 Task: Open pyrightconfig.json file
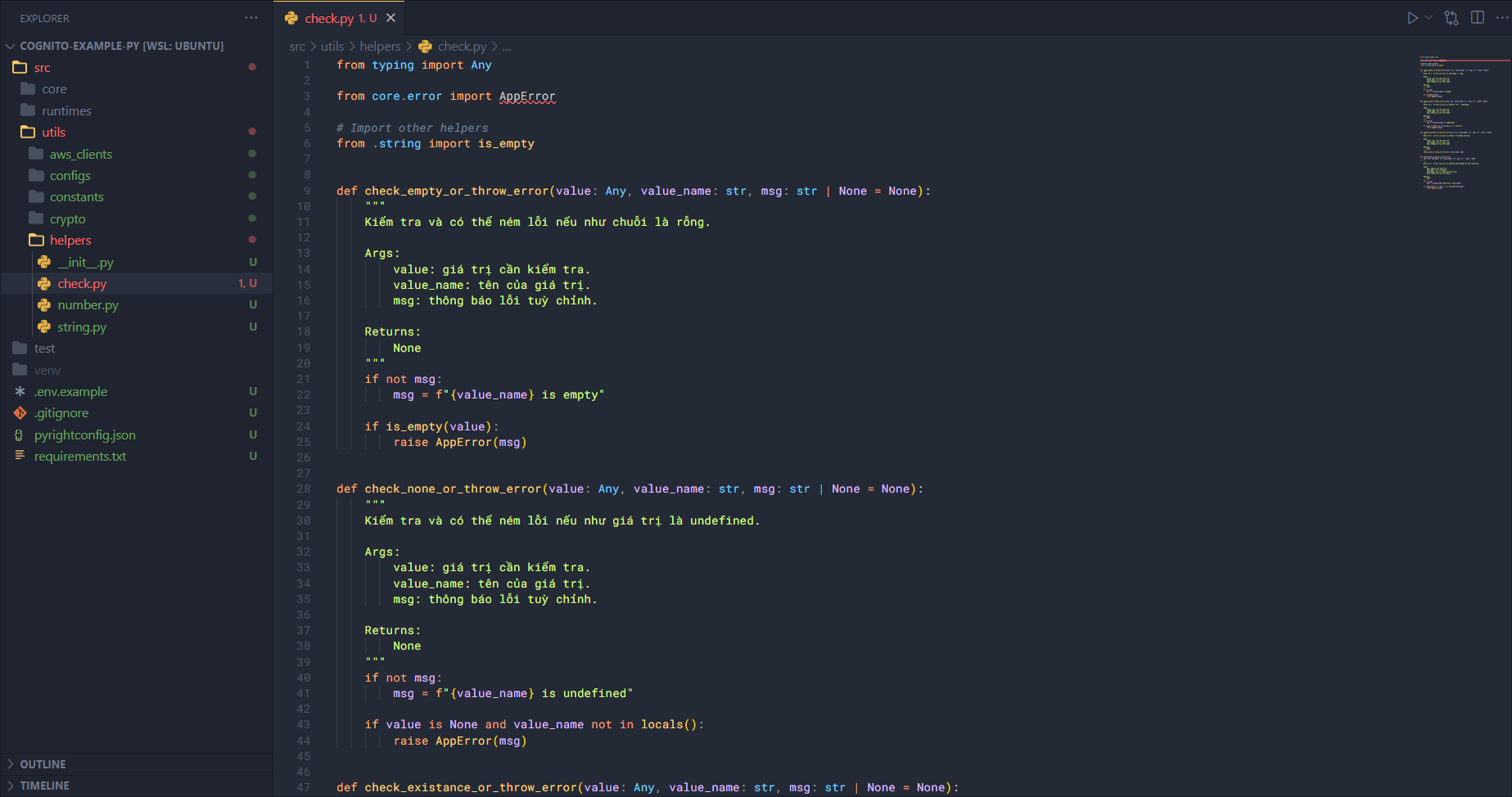tap(84, 435)
